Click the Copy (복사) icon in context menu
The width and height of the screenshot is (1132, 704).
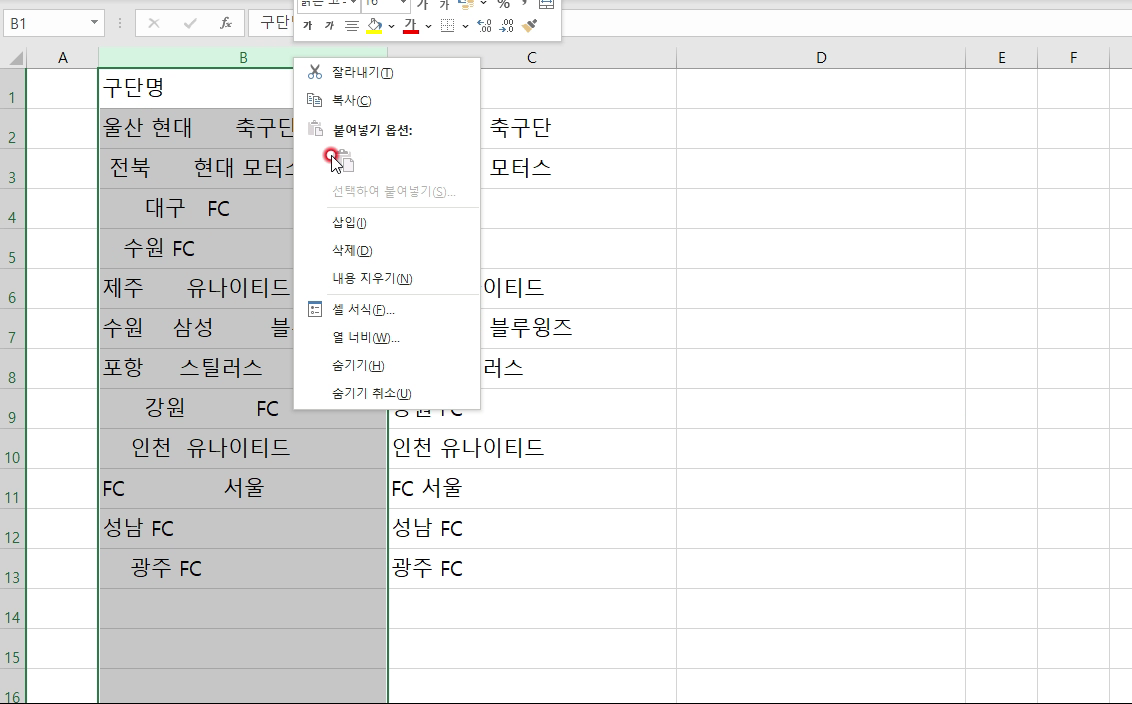(315, 100)
